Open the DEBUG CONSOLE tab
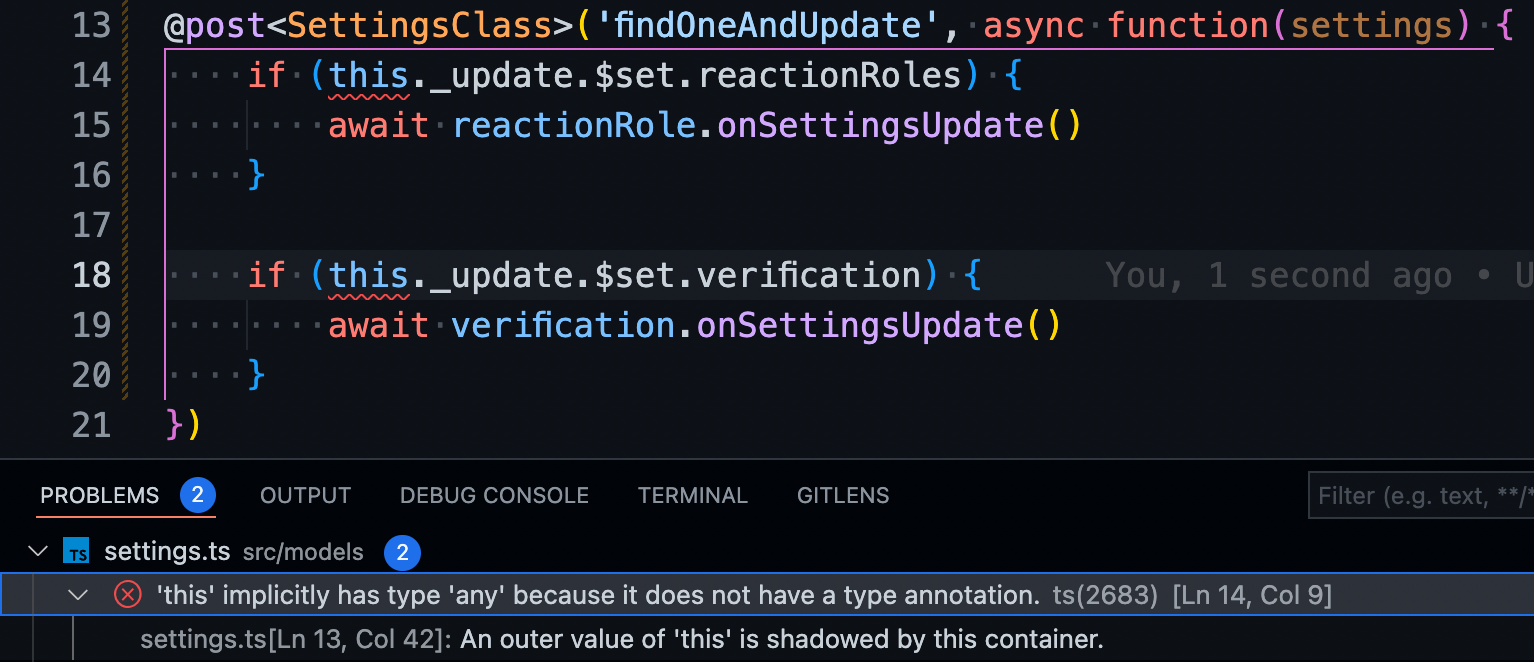 click(494, 495)
